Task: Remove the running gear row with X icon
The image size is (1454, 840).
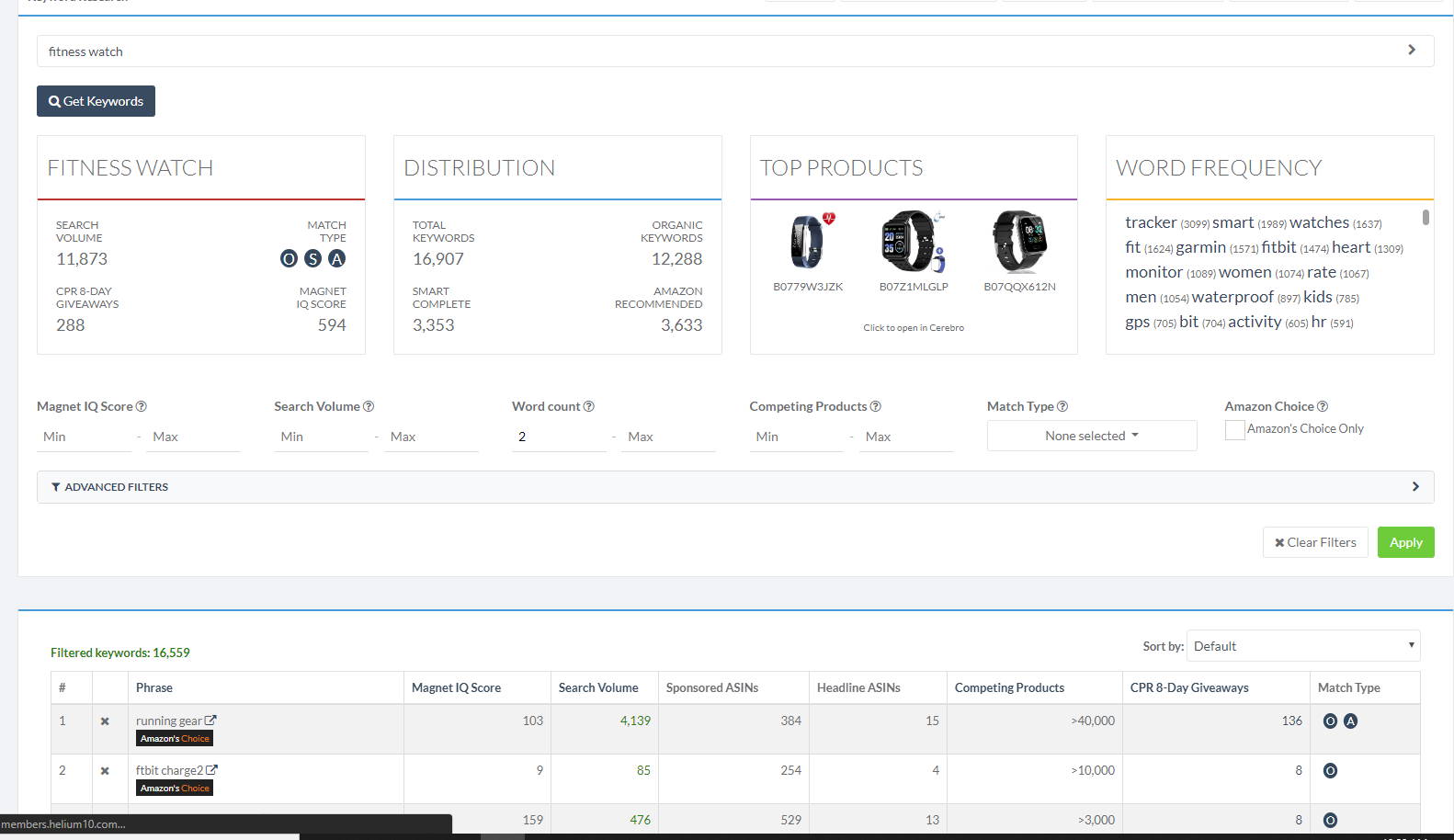Action: [x=105, y=721]
